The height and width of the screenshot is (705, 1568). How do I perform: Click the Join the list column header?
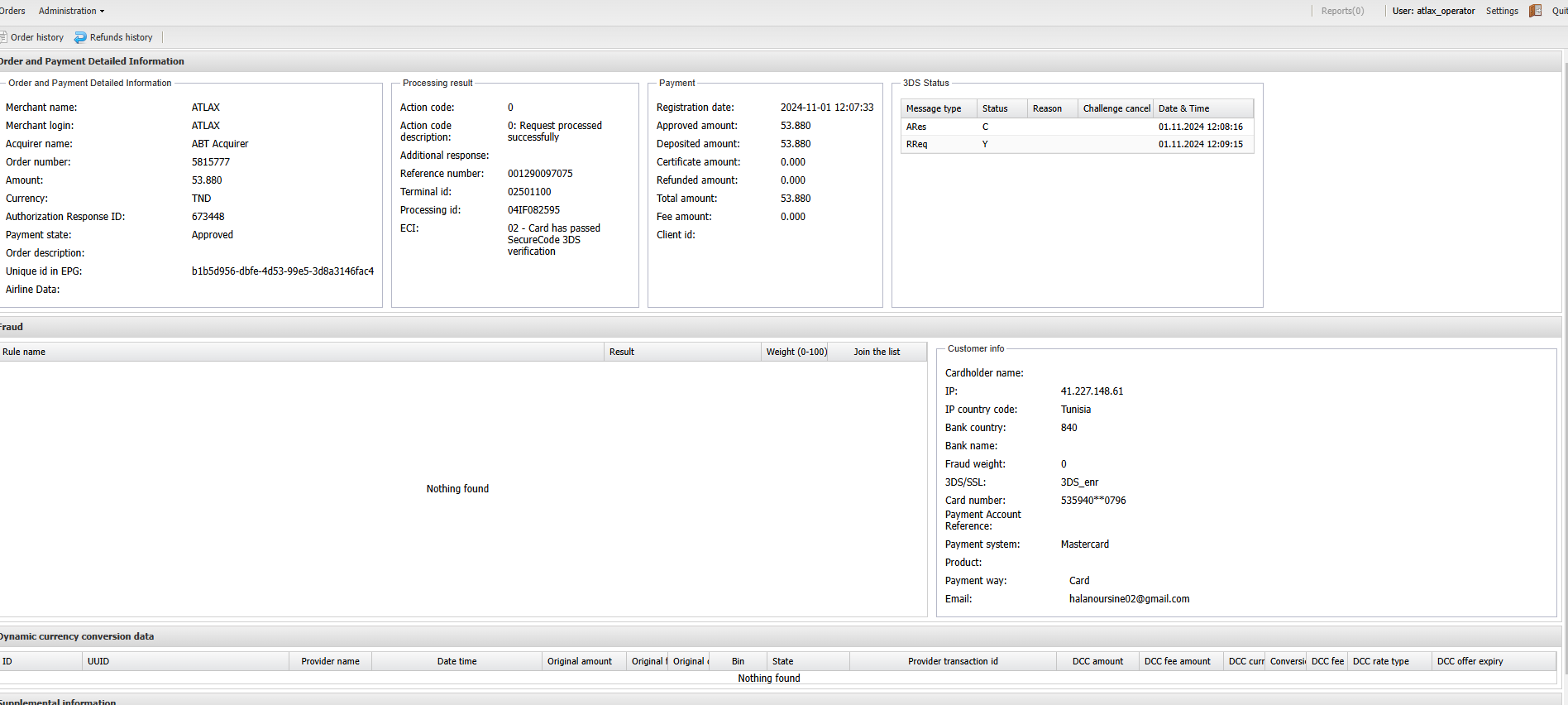877,352
